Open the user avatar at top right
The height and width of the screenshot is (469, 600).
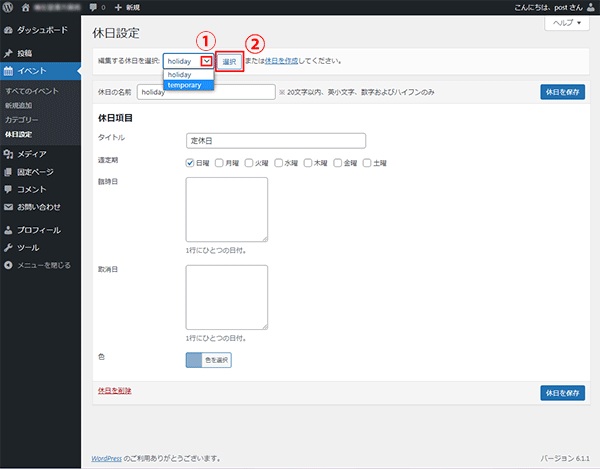tap(591, 7)
